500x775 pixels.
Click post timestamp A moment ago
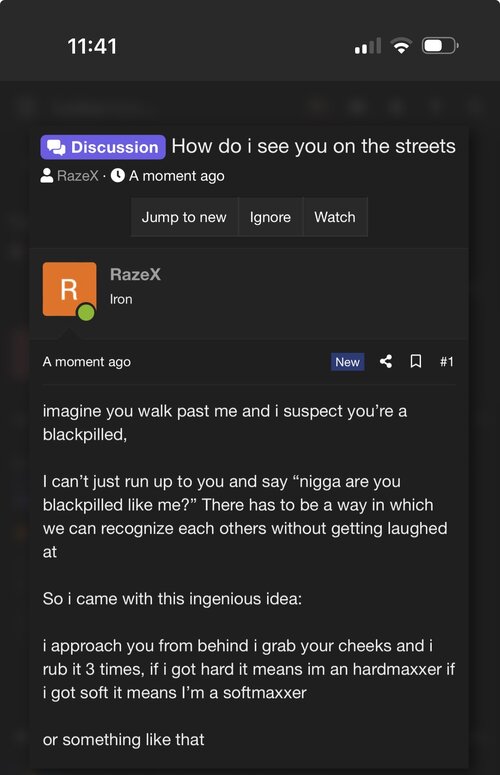[x=86, y=362]
